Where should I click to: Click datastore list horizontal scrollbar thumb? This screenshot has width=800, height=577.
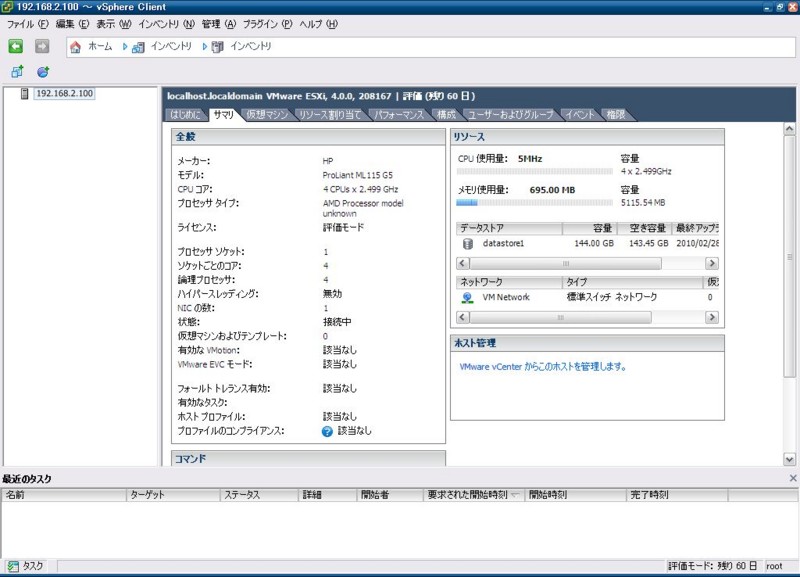(x=565, y=264)
